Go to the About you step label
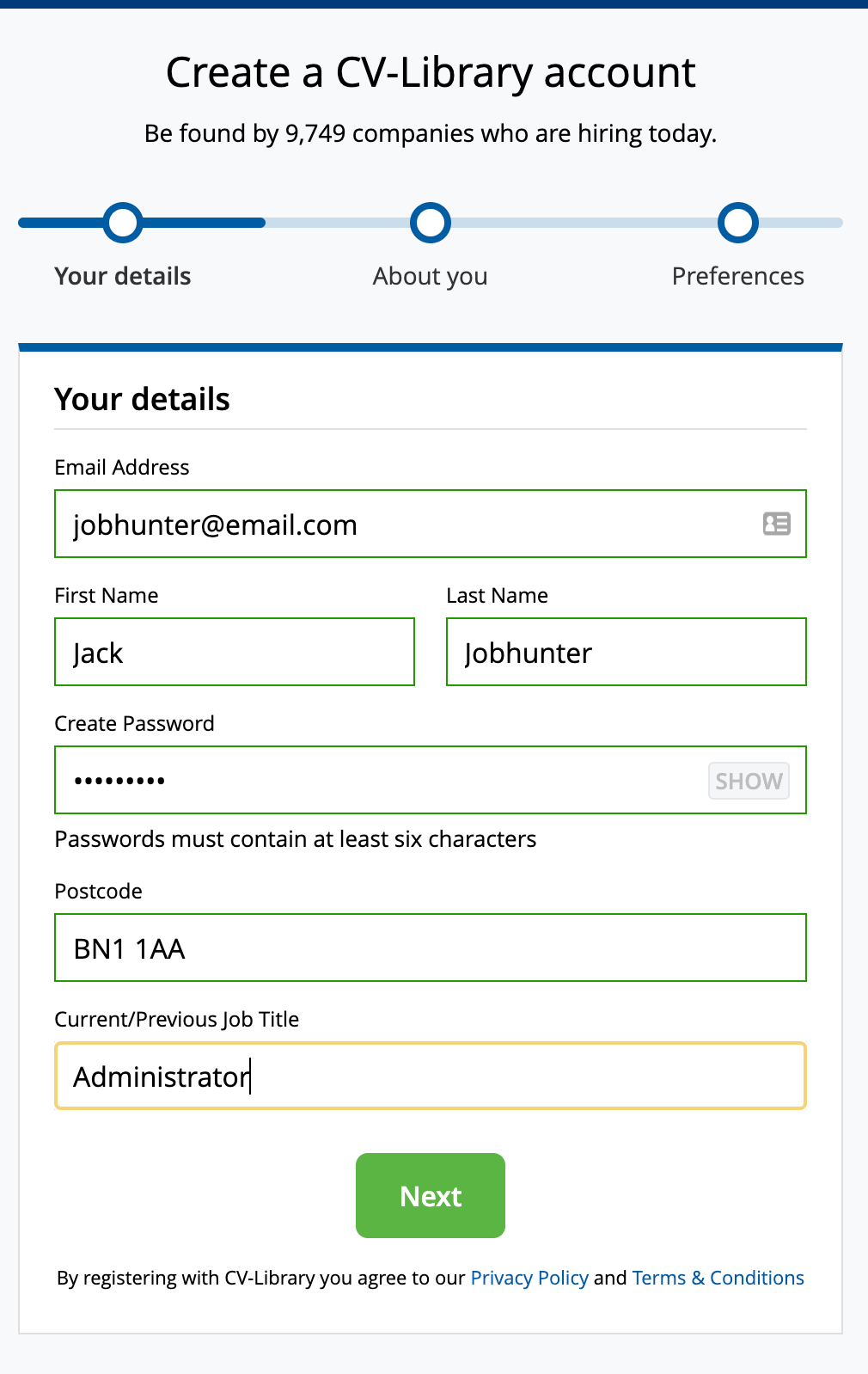Screen dimensions: 868x1374 click(x=431, y=276)
